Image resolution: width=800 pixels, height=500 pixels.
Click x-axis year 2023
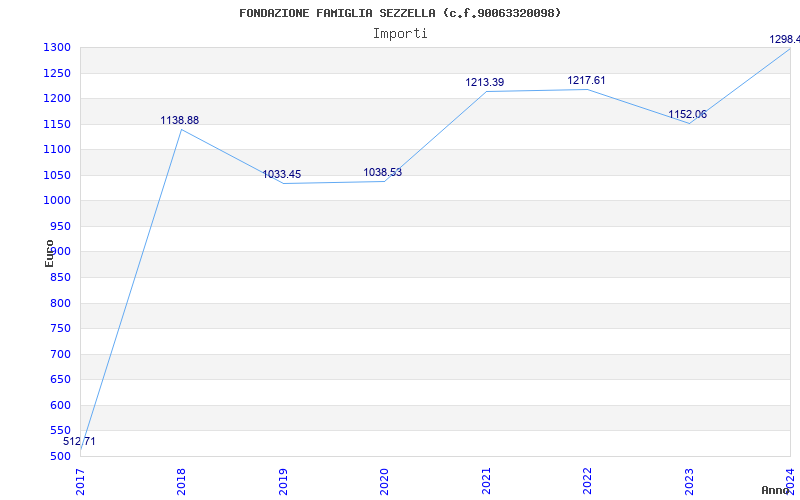[689, 482]
